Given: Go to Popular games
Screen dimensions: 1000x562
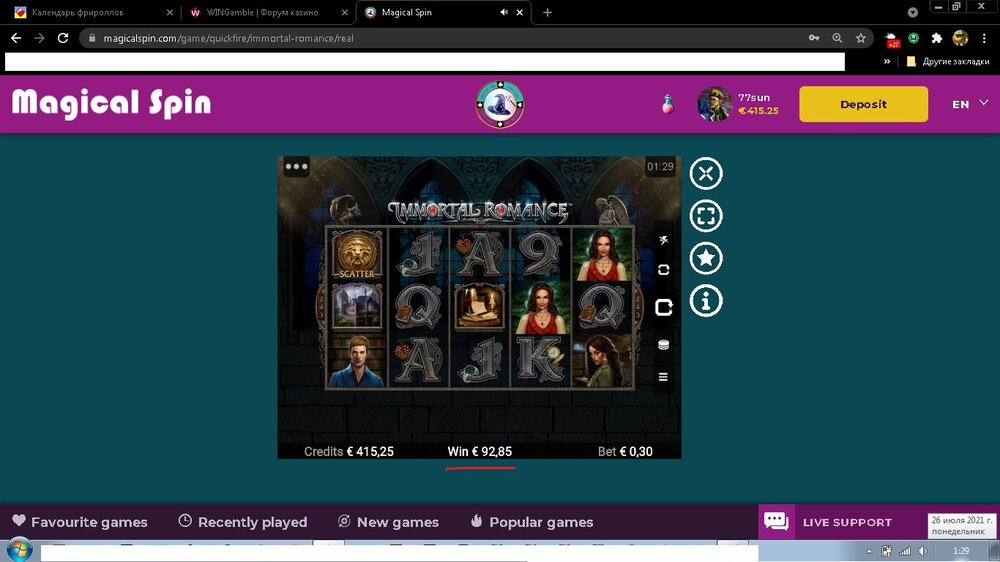Looking at the screenshot, I should 531,522.
